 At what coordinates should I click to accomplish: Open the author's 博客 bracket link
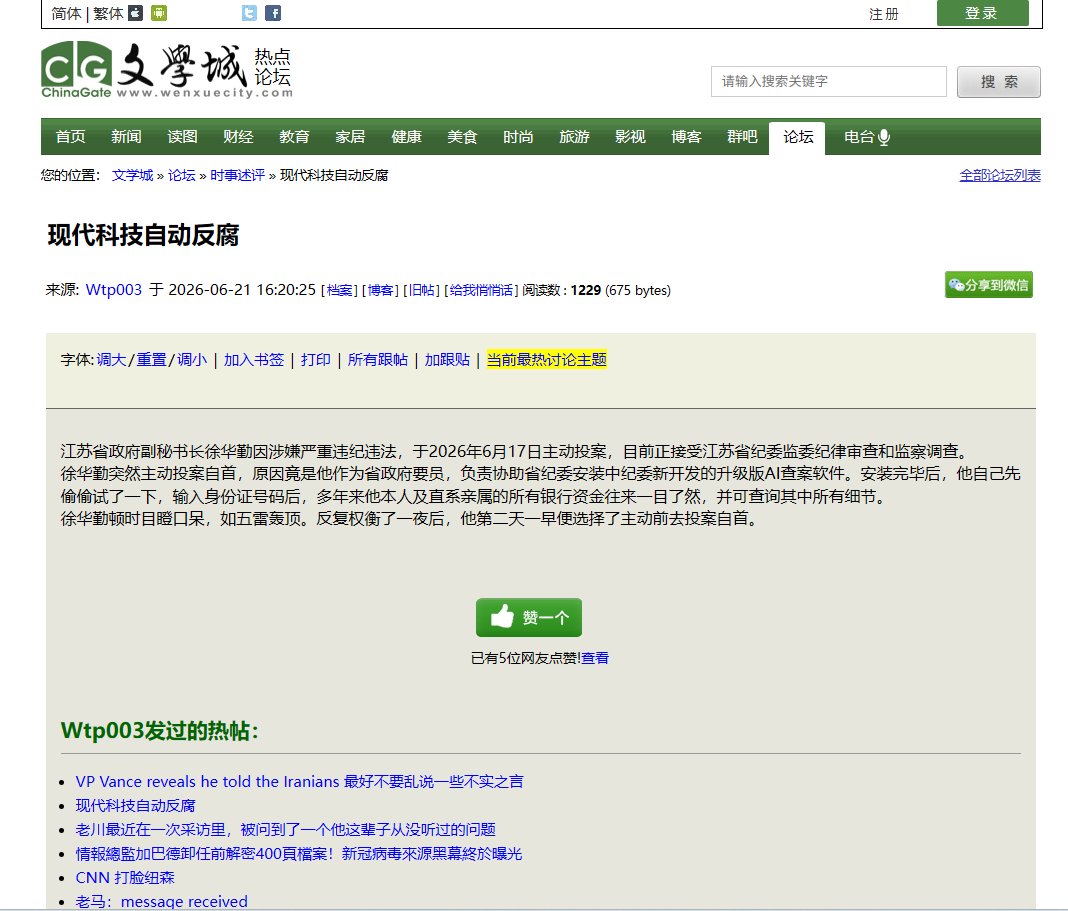point(380,290)
